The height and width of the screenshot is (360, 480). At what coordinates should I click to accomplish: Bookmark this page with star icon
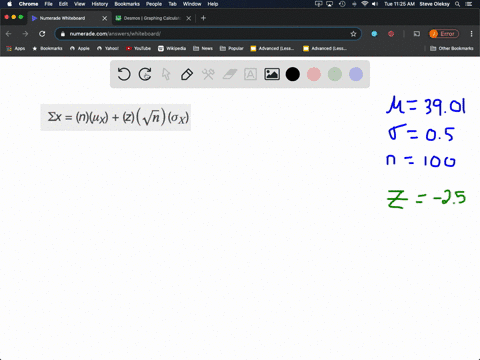[x=353, y=34]
